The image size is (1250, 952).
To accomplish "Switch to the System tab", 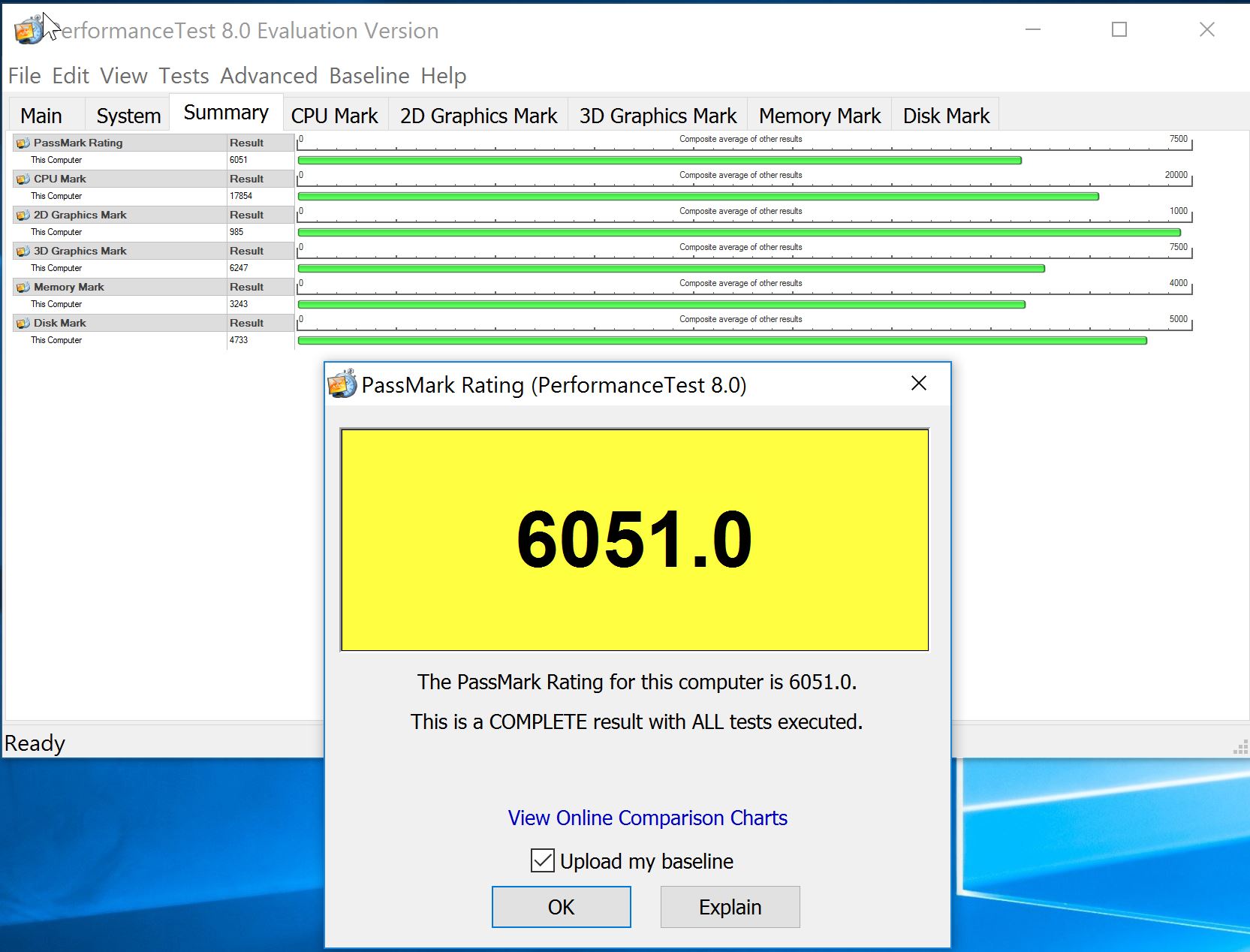I will (128, 116).
